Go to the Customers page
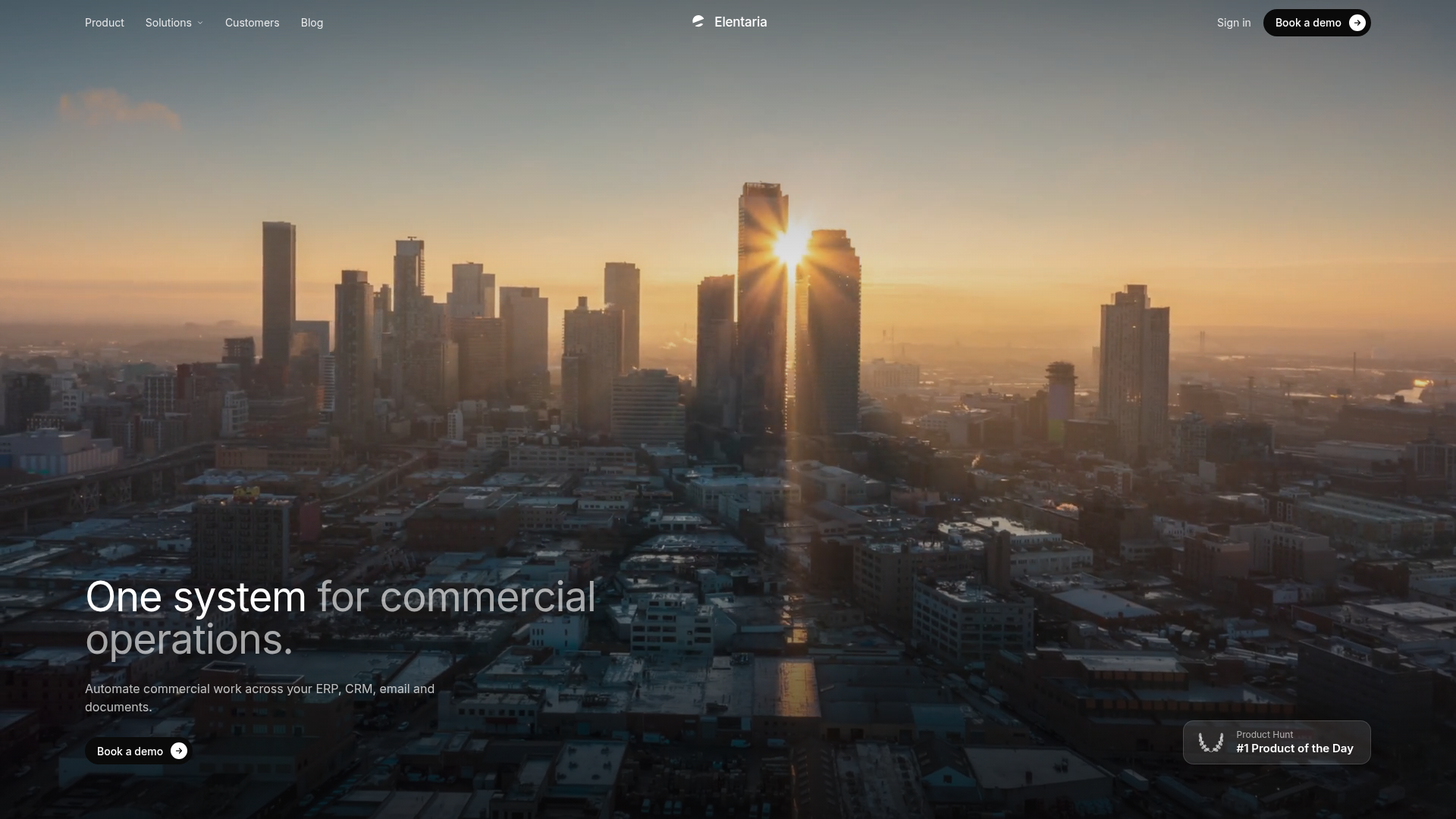This screenshot has width=1456, height=819. click(x=252, y=23)
